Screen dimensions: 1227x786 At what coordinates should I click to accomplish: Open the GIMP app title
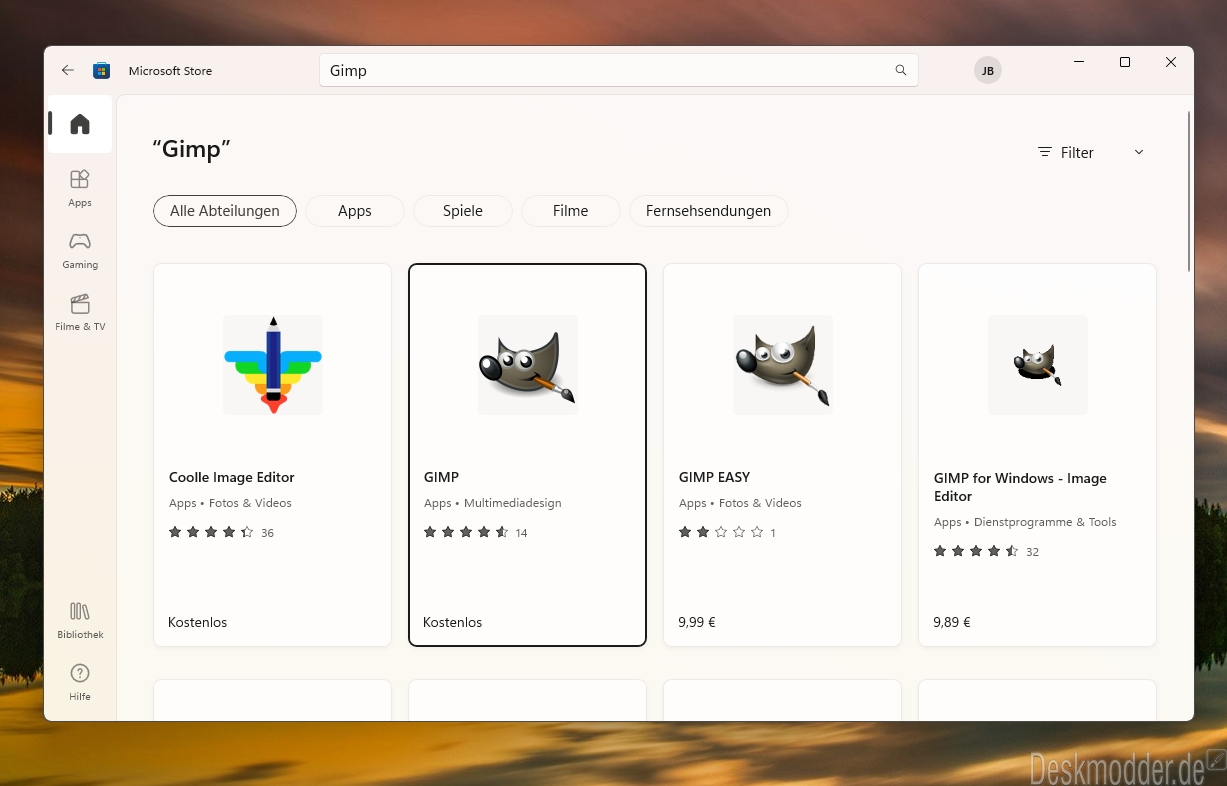[x=442, y=477]
